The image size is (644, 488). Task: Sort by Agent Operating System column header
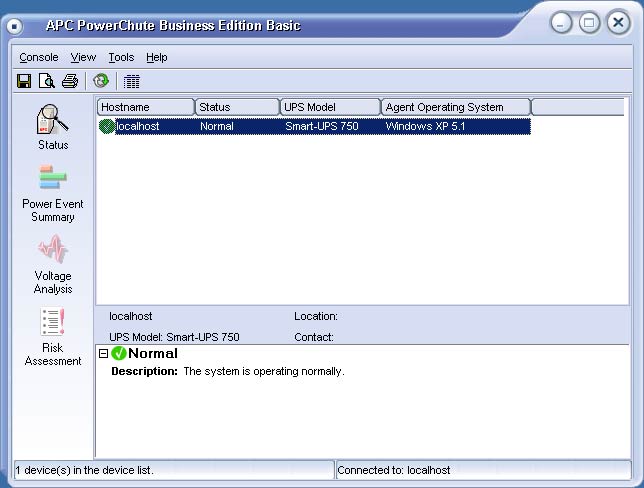[x=456, y=107]
